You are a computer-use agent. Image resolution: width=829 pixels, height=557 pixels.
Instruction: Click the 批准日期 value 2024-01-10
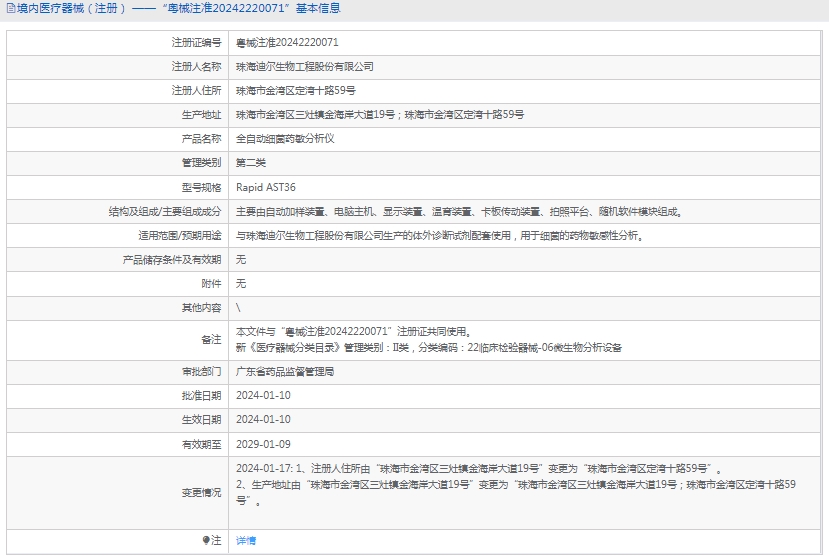[263, 395]
